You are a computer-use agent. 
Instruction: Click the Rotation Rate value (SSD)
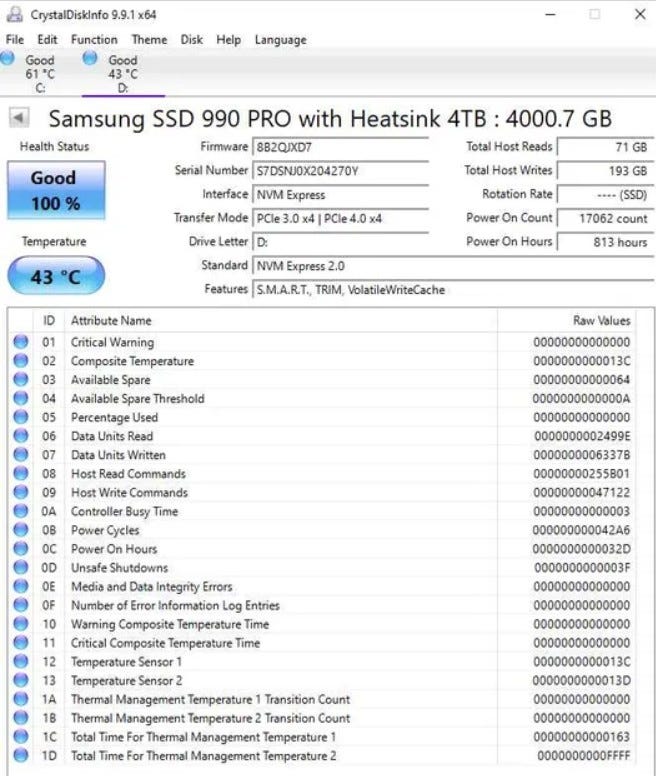click(605, 194)
